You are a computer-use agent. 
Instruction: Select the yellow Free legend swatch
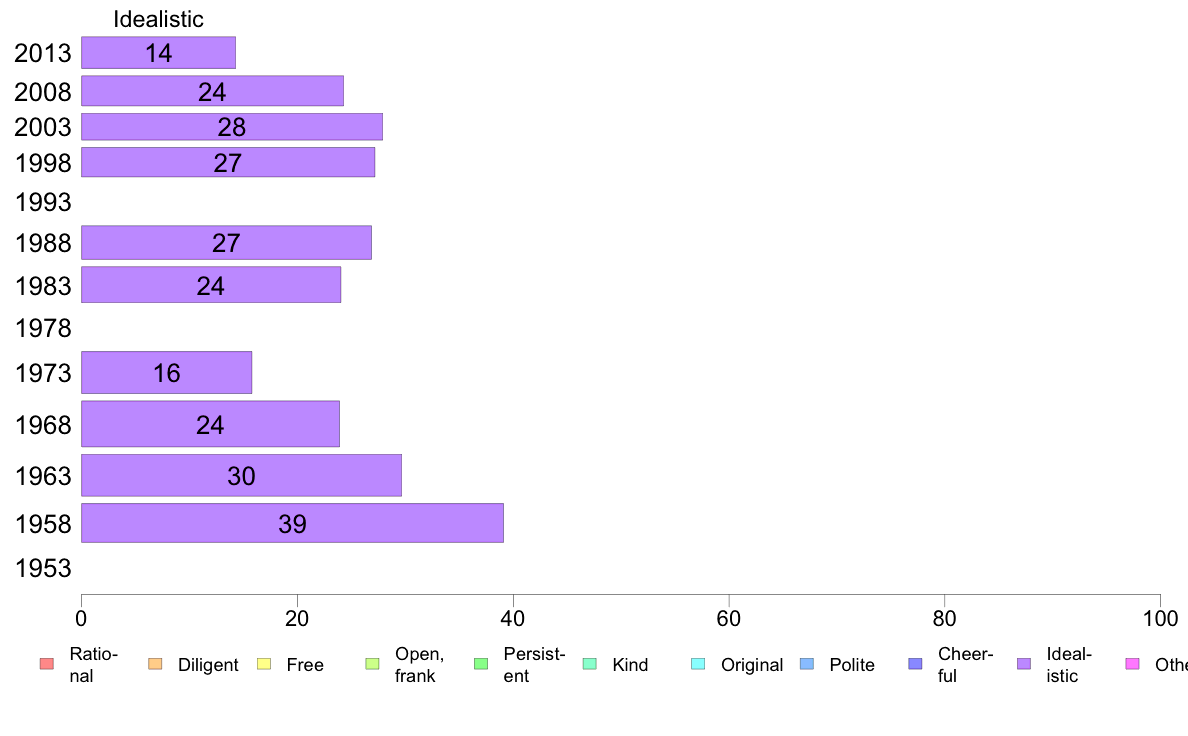click(264, 664)
